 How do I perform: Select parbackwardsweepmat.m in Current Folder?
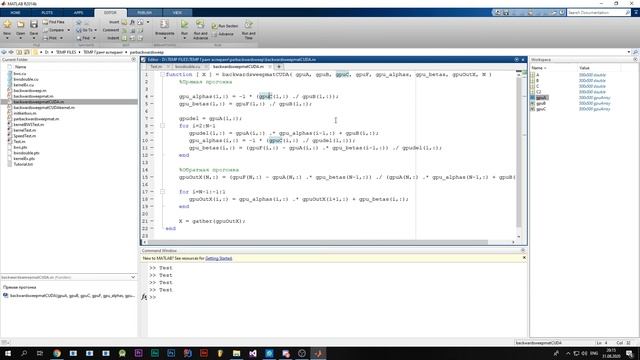pyautogui.click(x=36, y=119)
